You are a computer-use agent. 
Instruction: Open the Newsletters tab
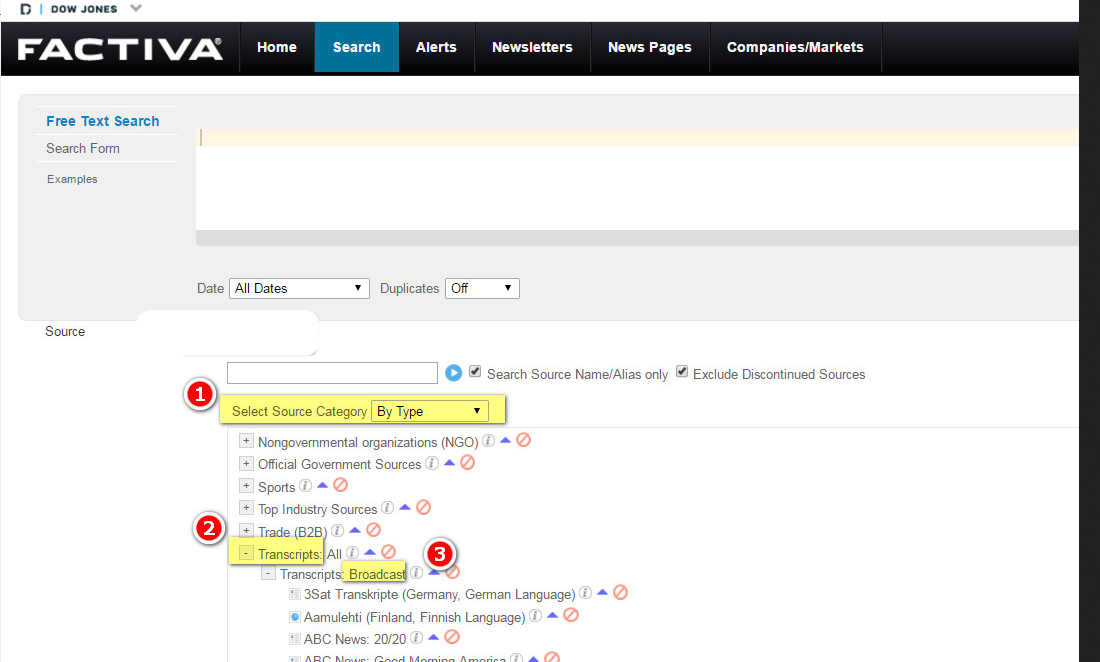point(532,47)
